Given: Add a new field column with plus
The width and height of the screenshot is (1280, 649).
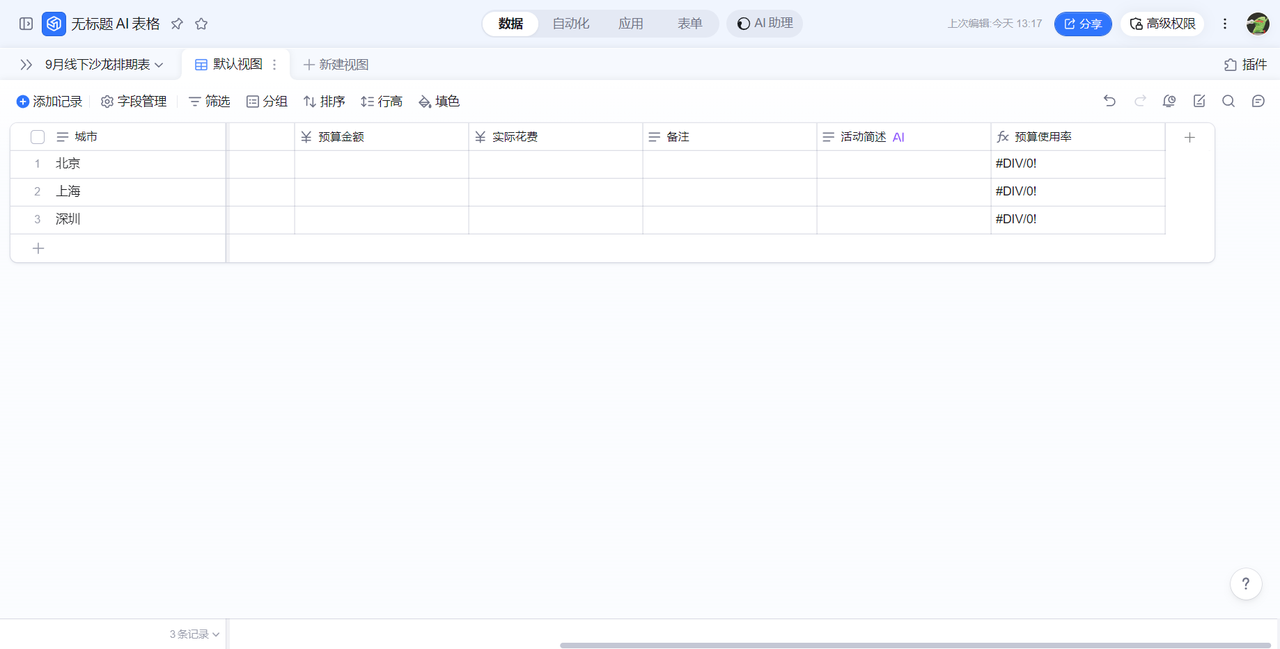Looking at the screenshot, I should click(1189, 137).
